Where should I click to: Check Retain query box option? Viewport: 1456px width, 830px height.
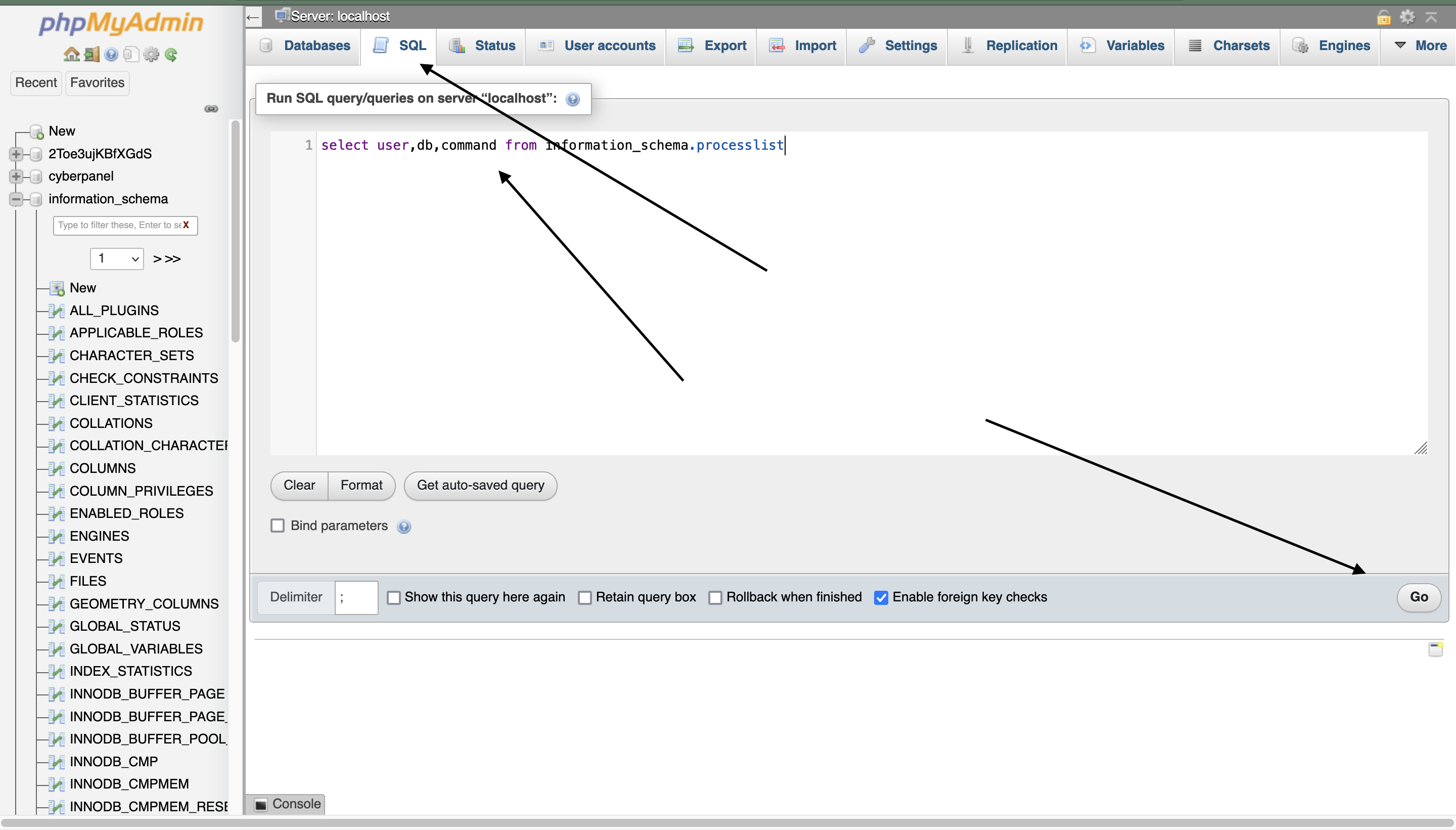pyautogui.click(x=585, y=597)
